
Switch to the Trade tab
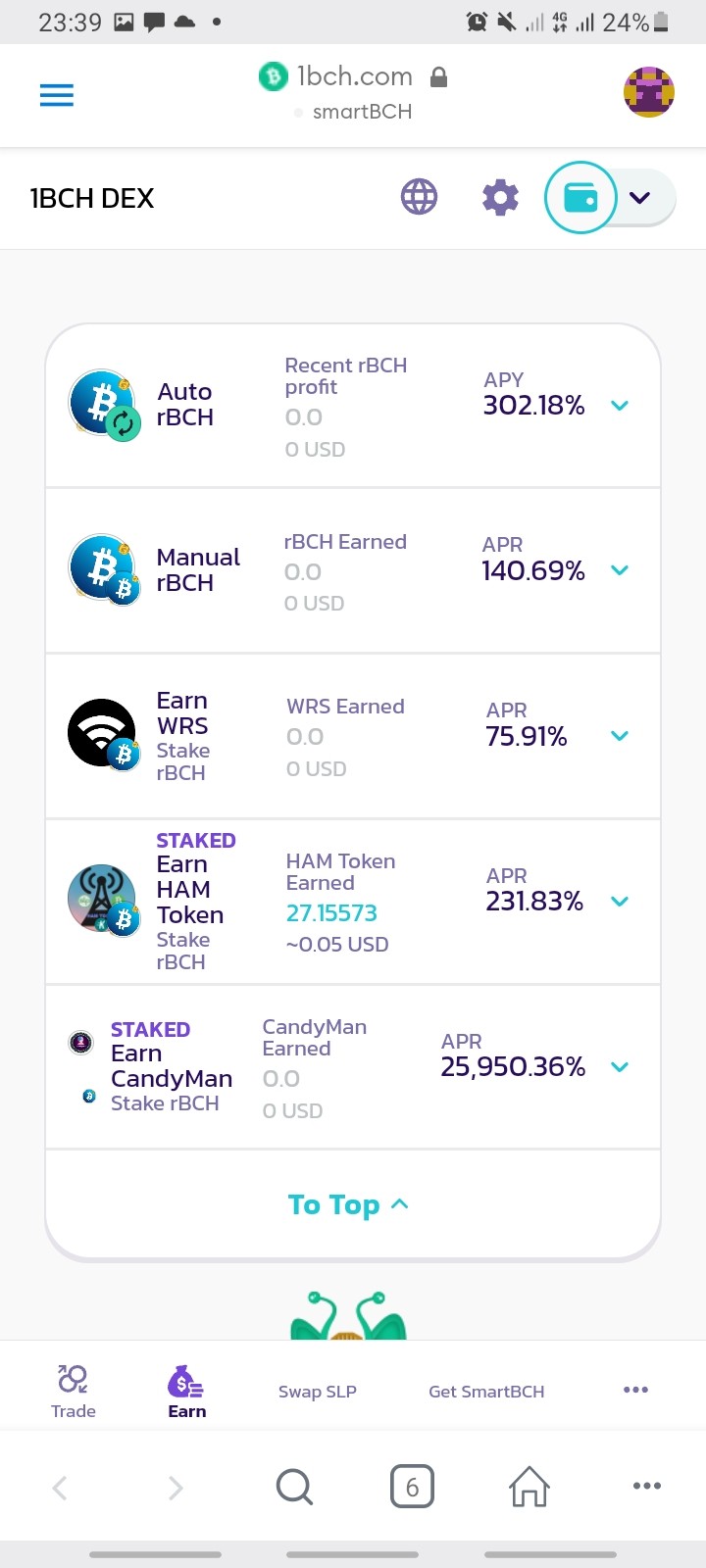[x=74, y=1391]
